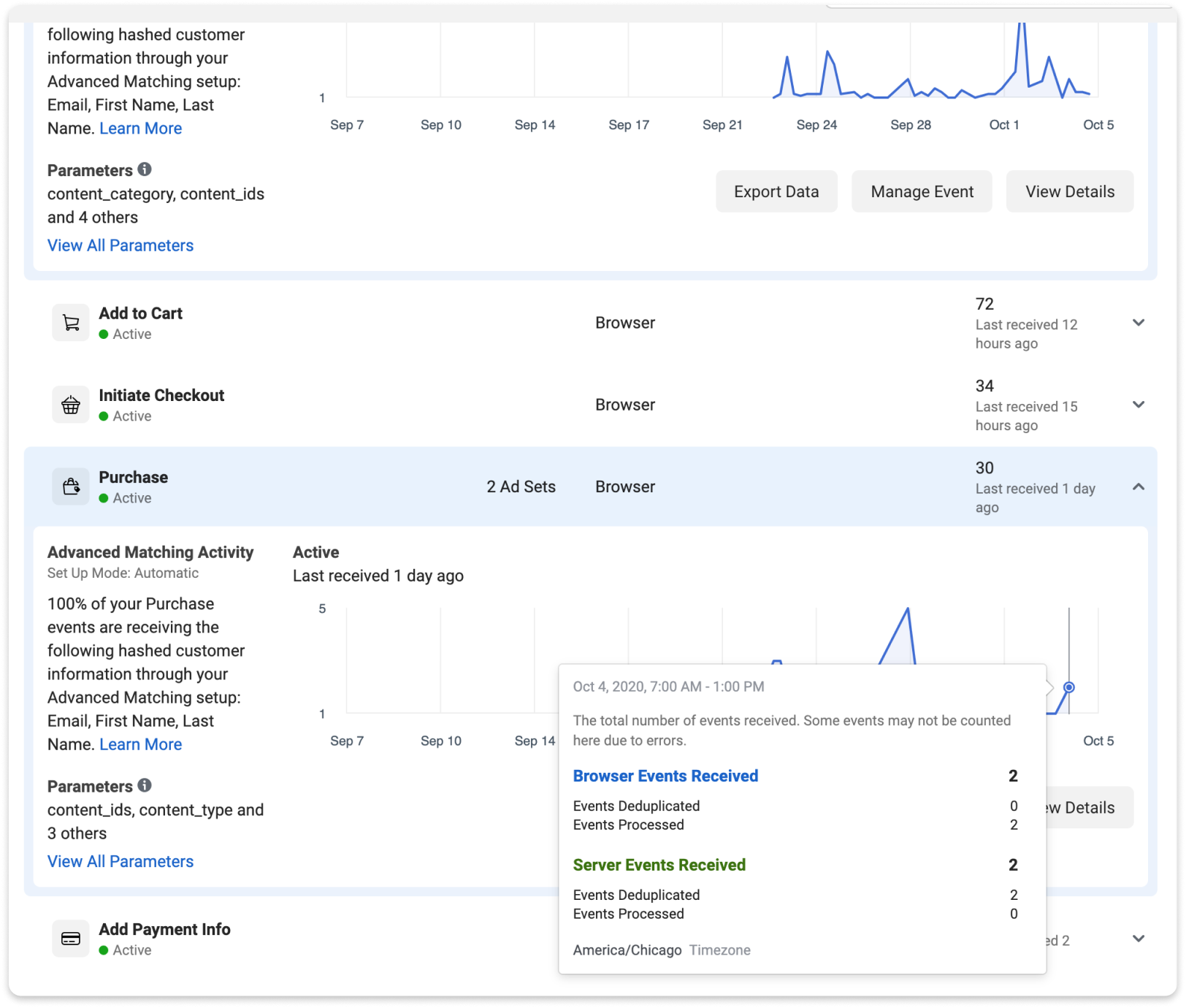Click View Details for the top event
This screenshot has width=1186, height=1008.
coord(1069,191)
